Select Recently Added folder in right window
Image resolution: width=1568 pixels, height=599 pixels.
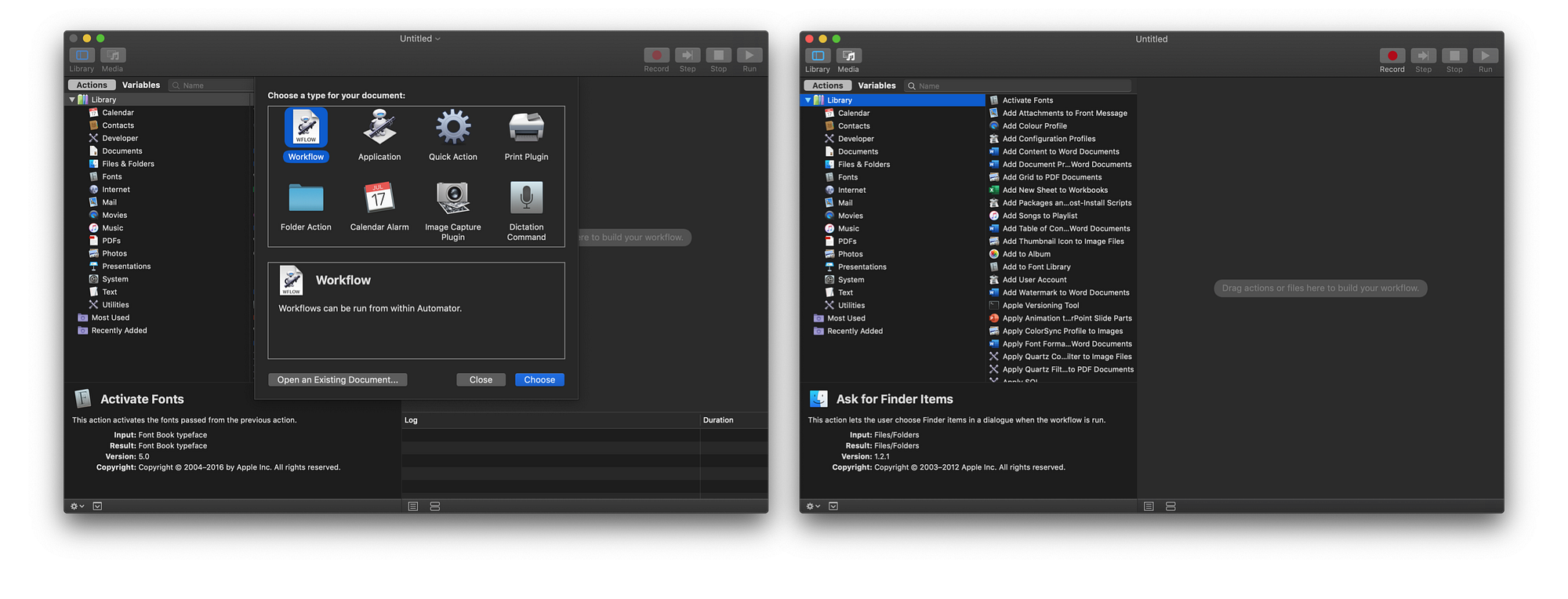855,331
